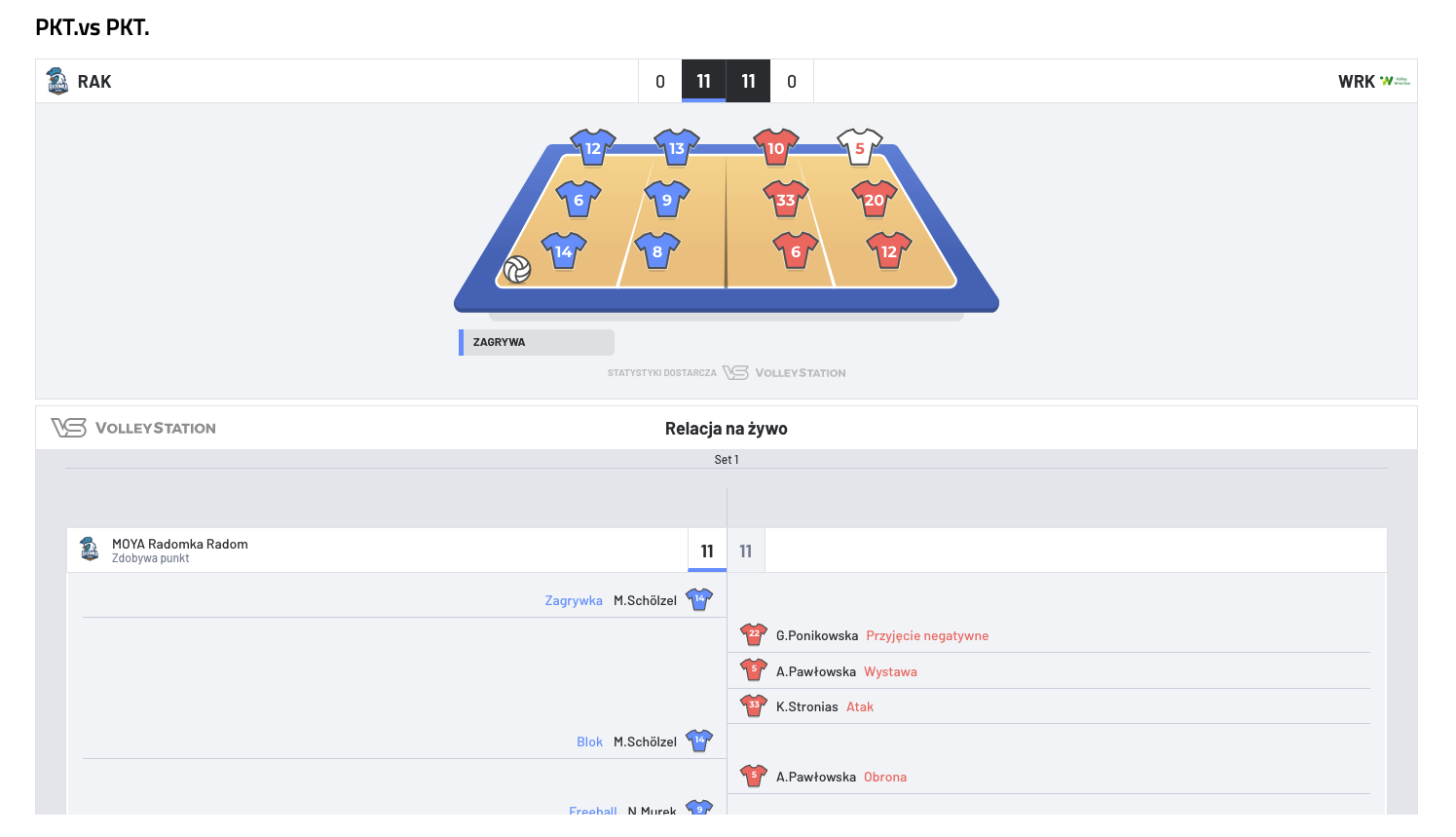This screenshot has width=1456, height=837.
Task: Click the highlighted RAK score 11
Action: [x=703, y=81]
